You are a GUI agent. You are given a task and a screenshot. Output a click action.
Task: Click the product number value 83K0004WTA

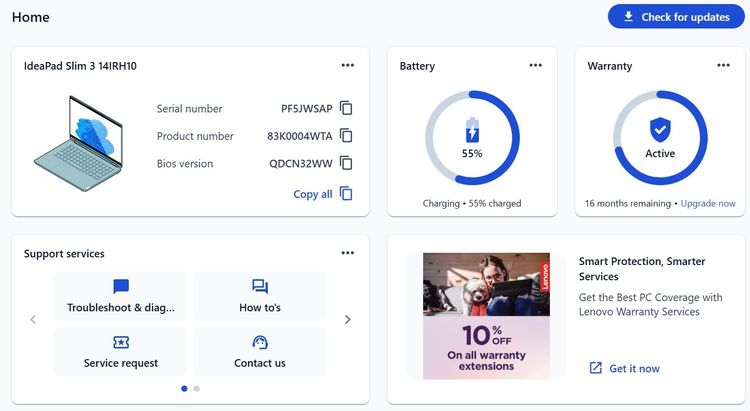[299, 136]
